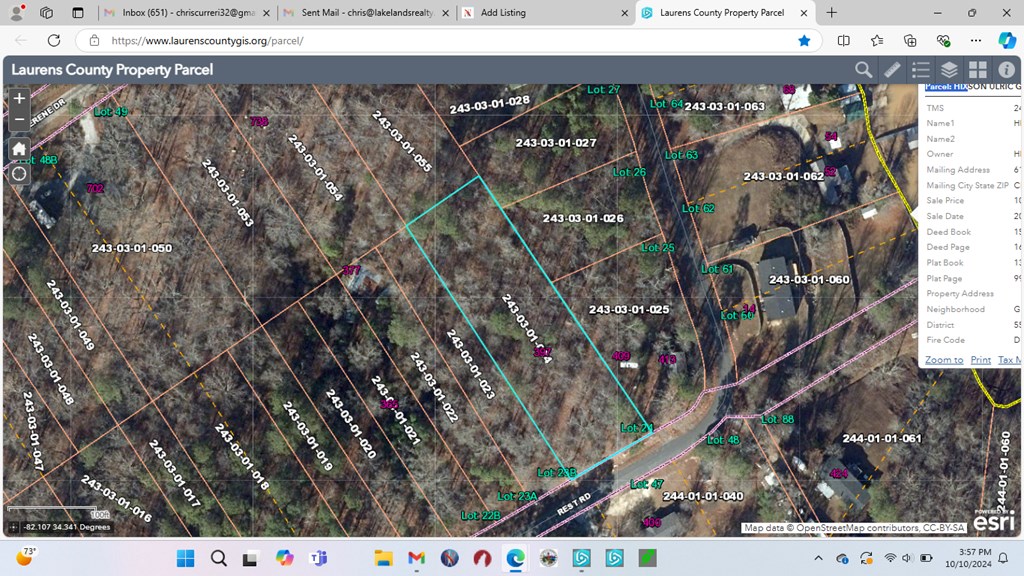The image size is (1024, 576).
Task: Open the layer list panel
Action: 950,70
